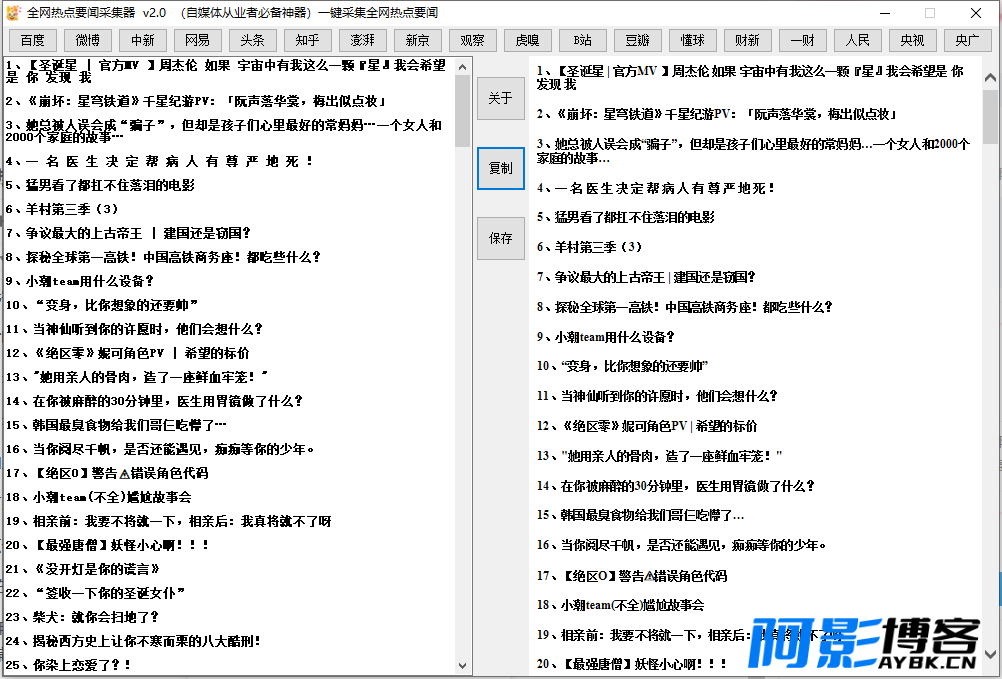Screen dimensions: 1002x679
Task: Select left list item 2 《崩坏:星穹铁道》
Action: [x=196, y=102]
